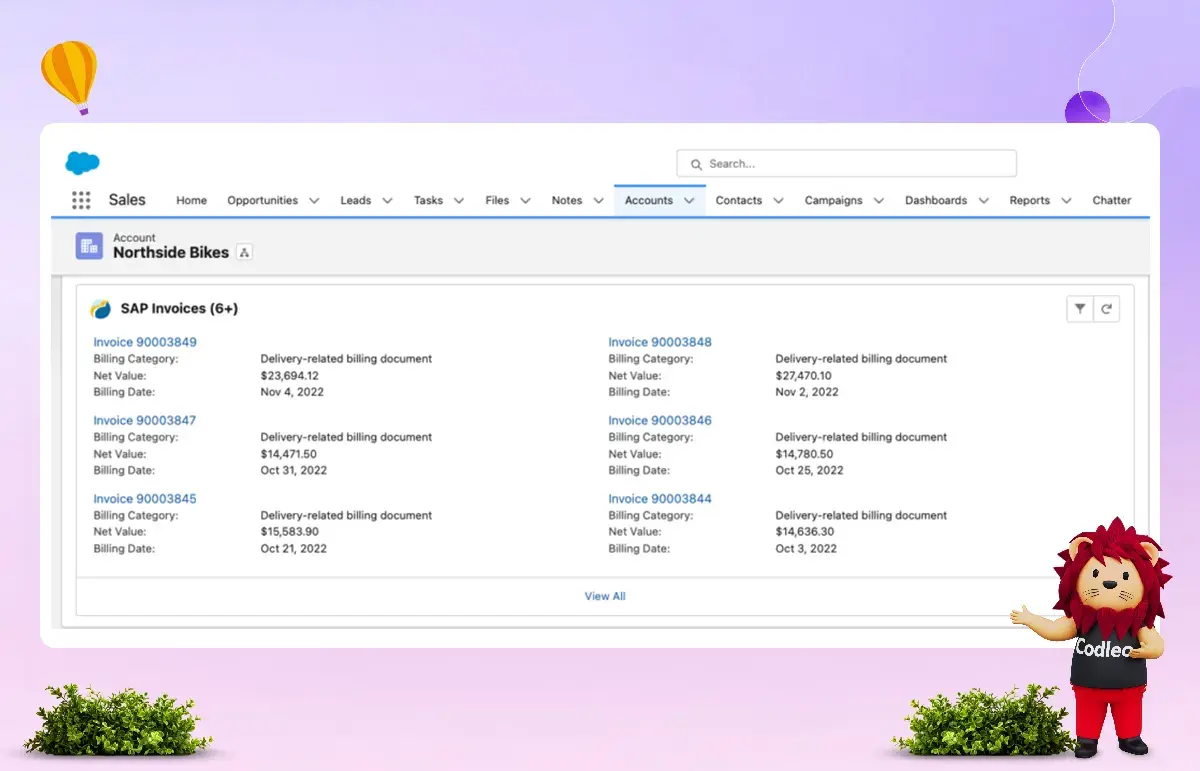Viewport: 1200px width, 771px height.
Task: Click the search magnifier icon
Action: 696,164
